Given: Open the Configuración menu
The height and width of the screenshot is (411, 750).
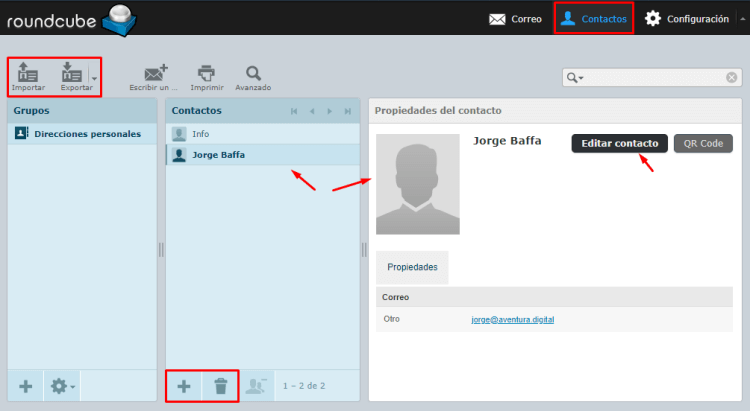Looking at the screenshot, I should click(x=686, y=18).
